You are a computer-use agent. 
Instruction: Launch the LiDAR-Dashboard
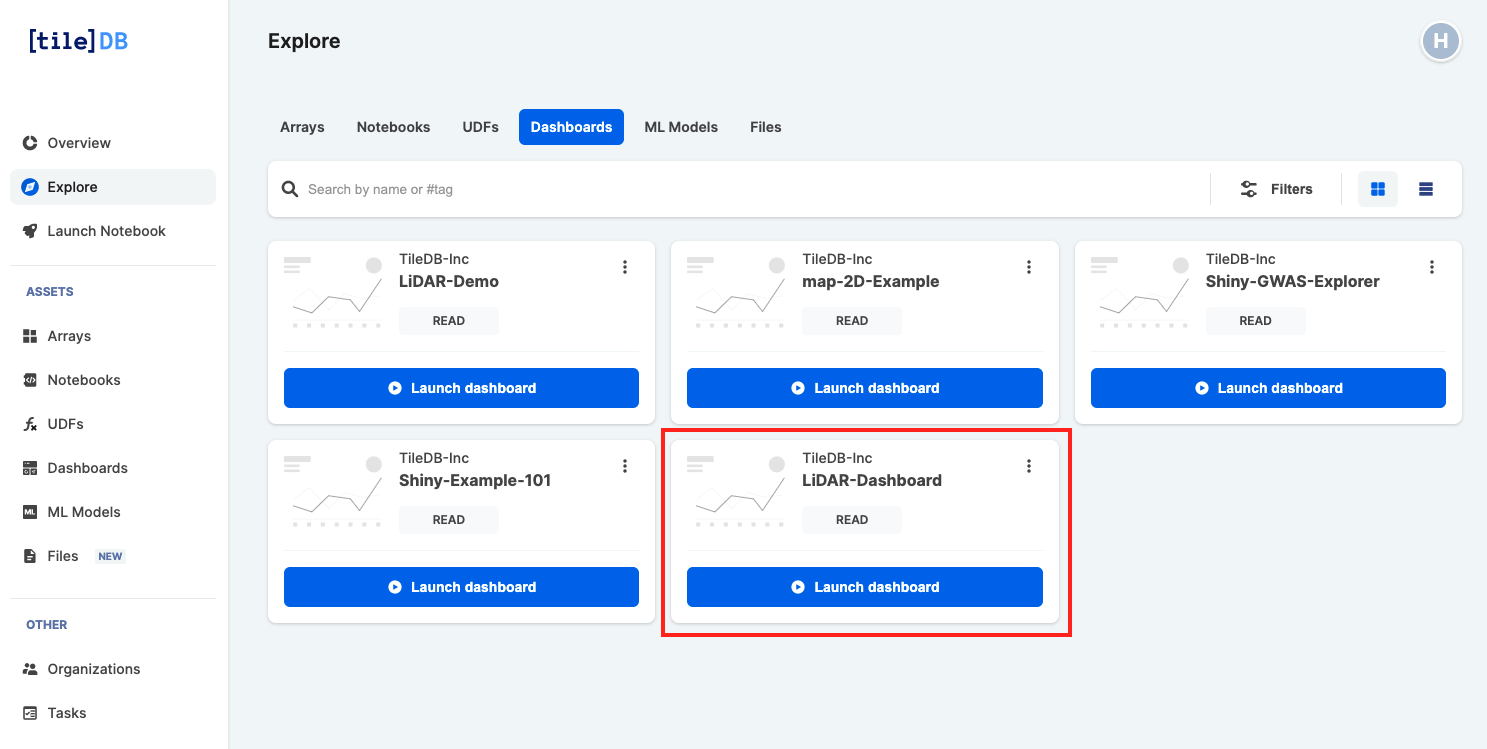864,587
